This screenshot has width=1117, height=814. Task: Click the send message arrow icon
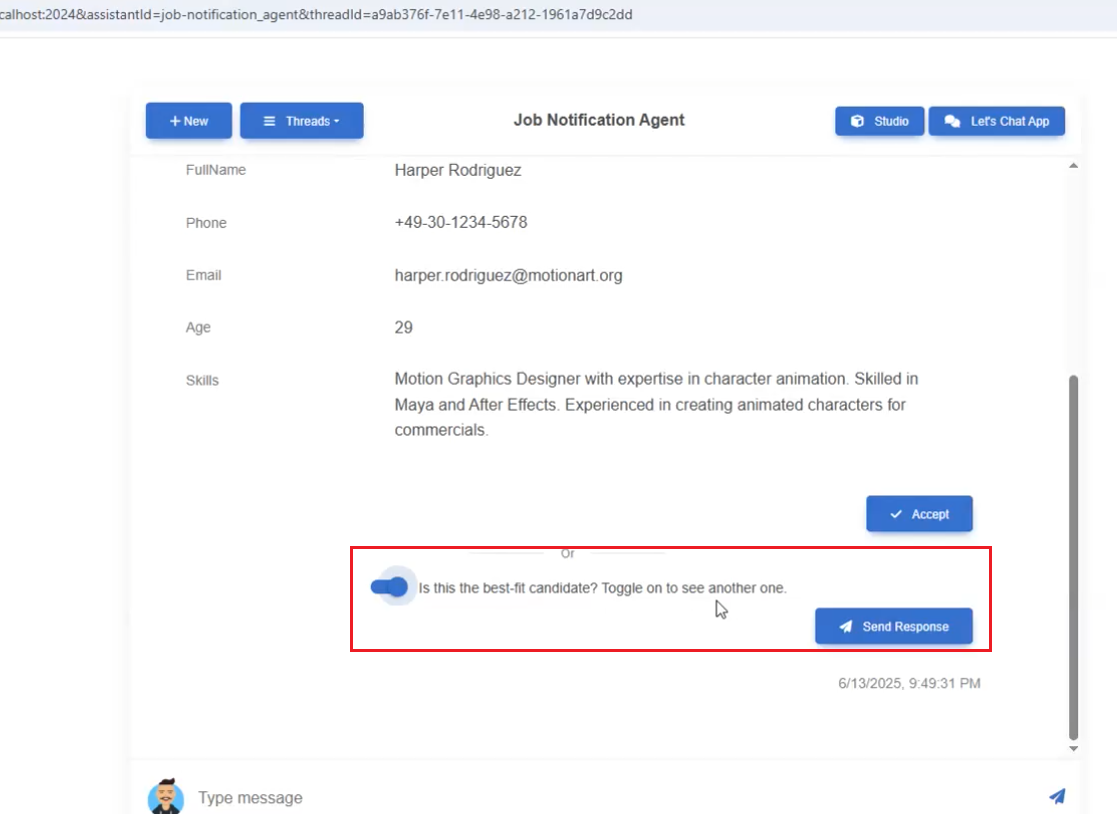pyautogui.click(x=1057, y=796)
